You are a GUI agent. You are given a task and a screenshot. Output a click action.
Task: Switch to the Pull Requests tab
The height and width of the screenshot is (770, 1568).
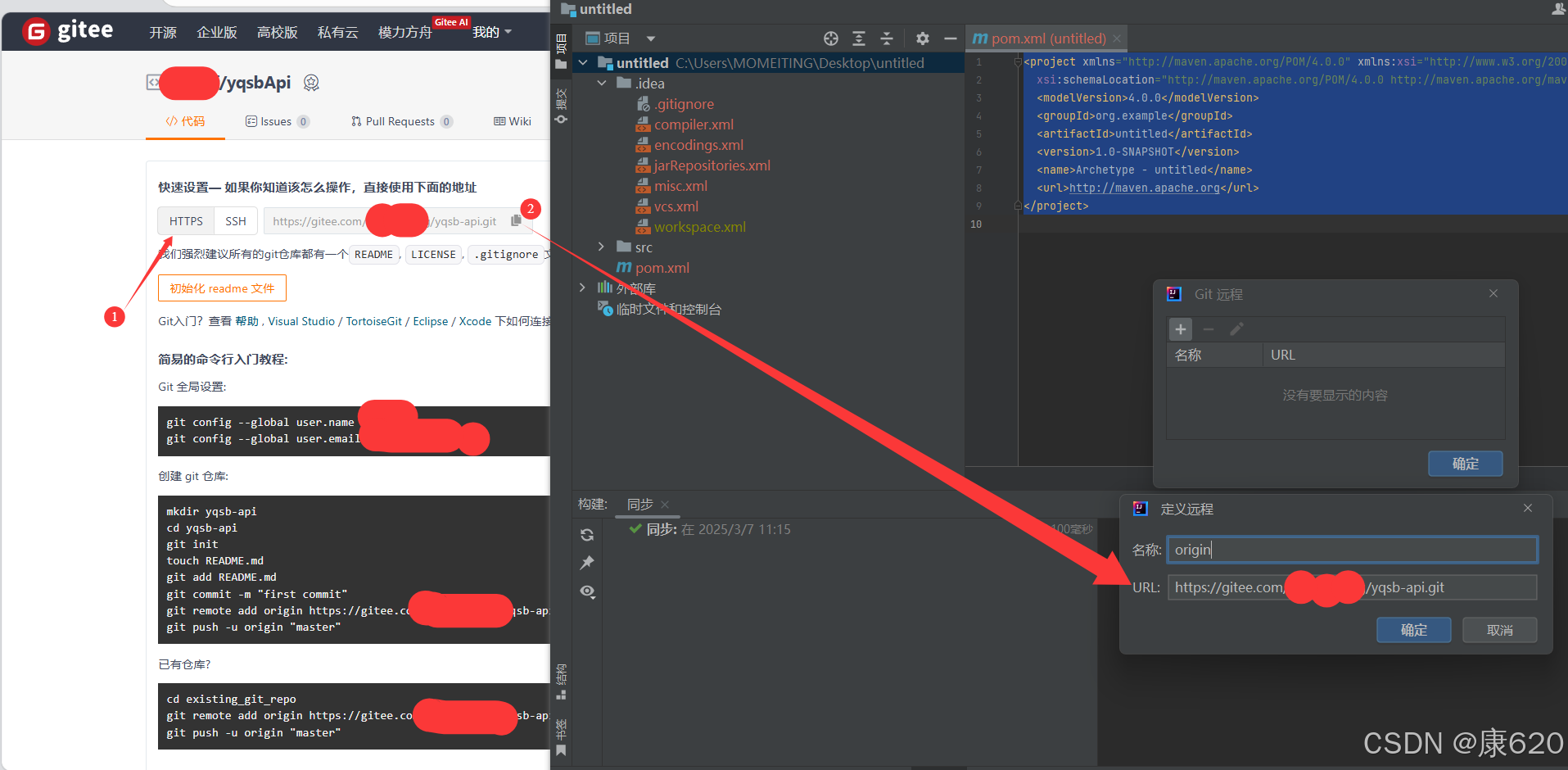pyautogui.click(x=401, y=121)
